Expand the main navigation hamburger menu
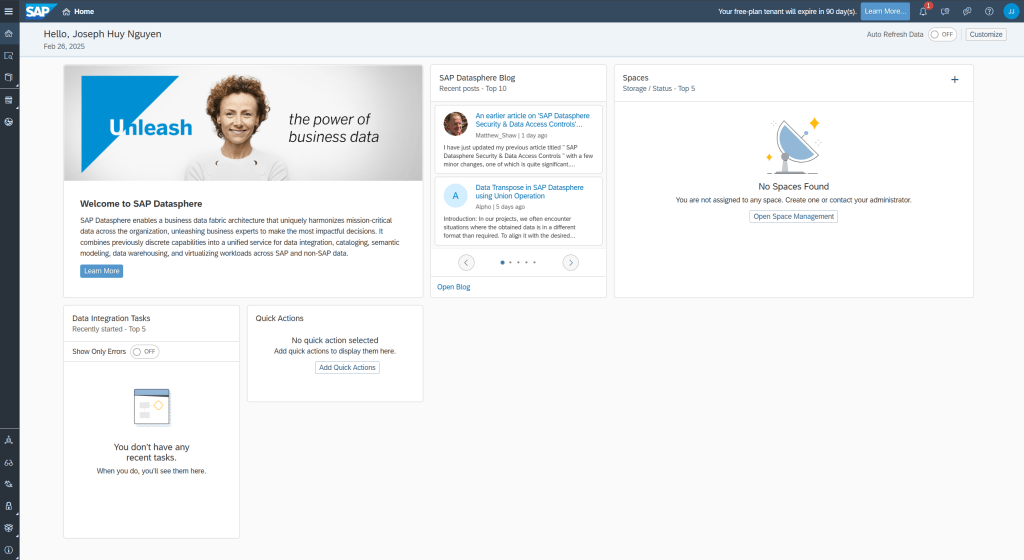Image resolution: width=1024 pixels, height=560 pixels. [x=9, y=11]
